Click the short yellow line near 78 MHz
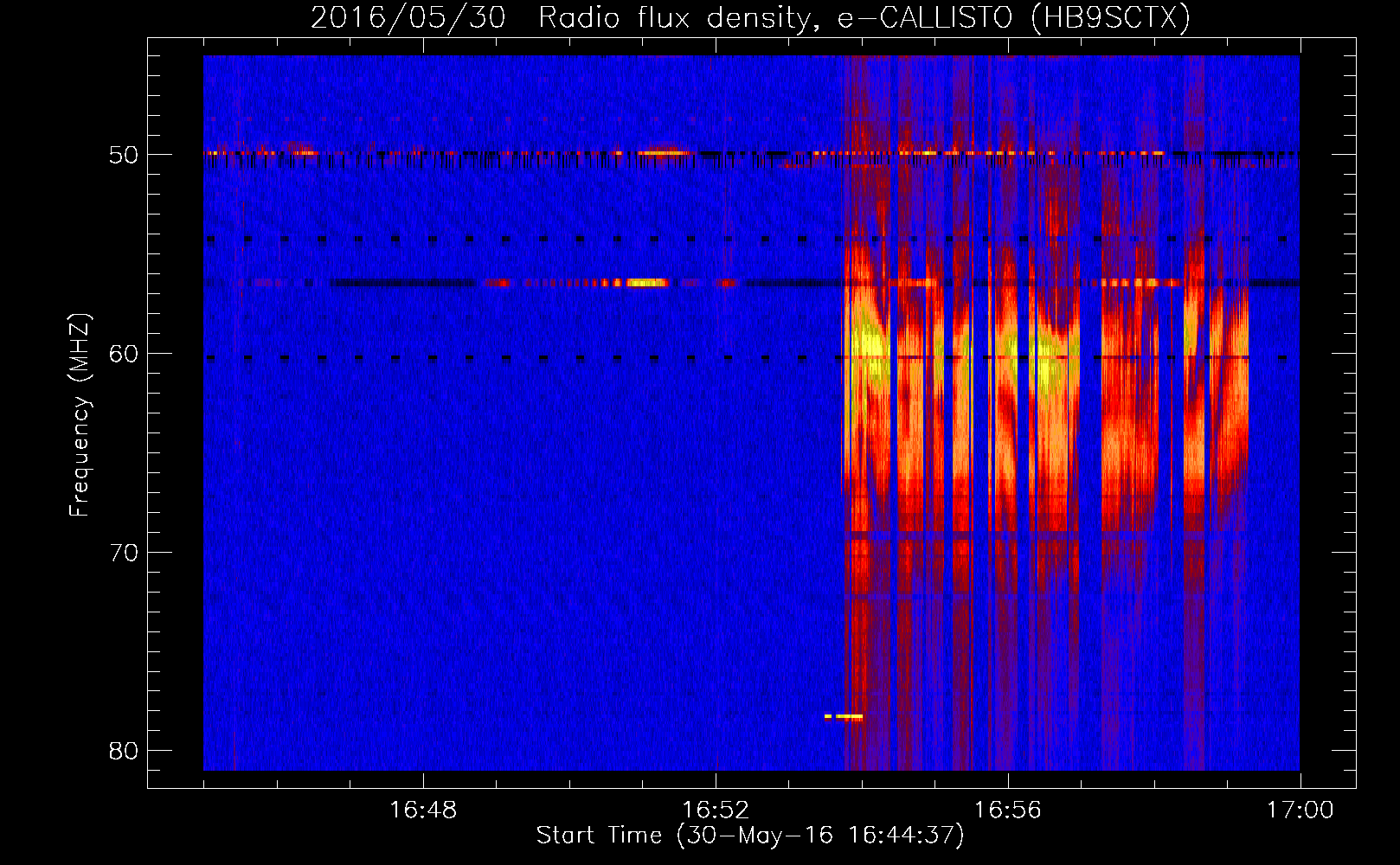This screenshot has width=1400, height=865. tap(844, 716)
